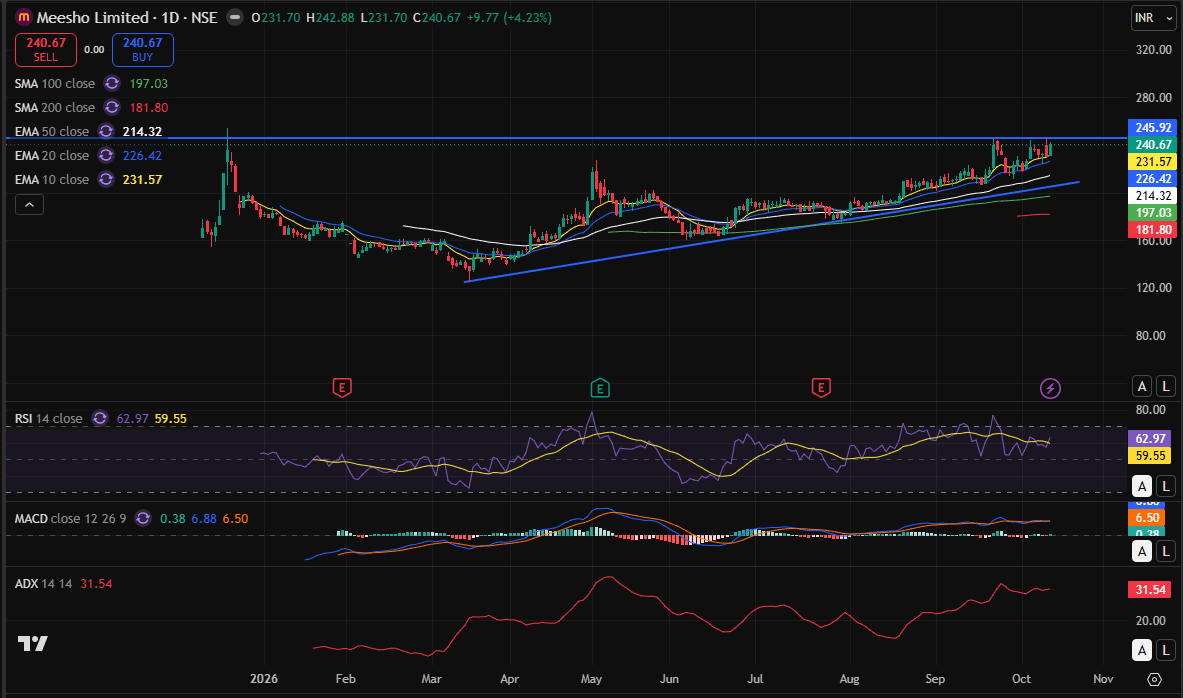Click the purple 62.97 RSI value label
Image resolution: width=1183 pixels, height=698 pixels.
[x=1151, y=438]
